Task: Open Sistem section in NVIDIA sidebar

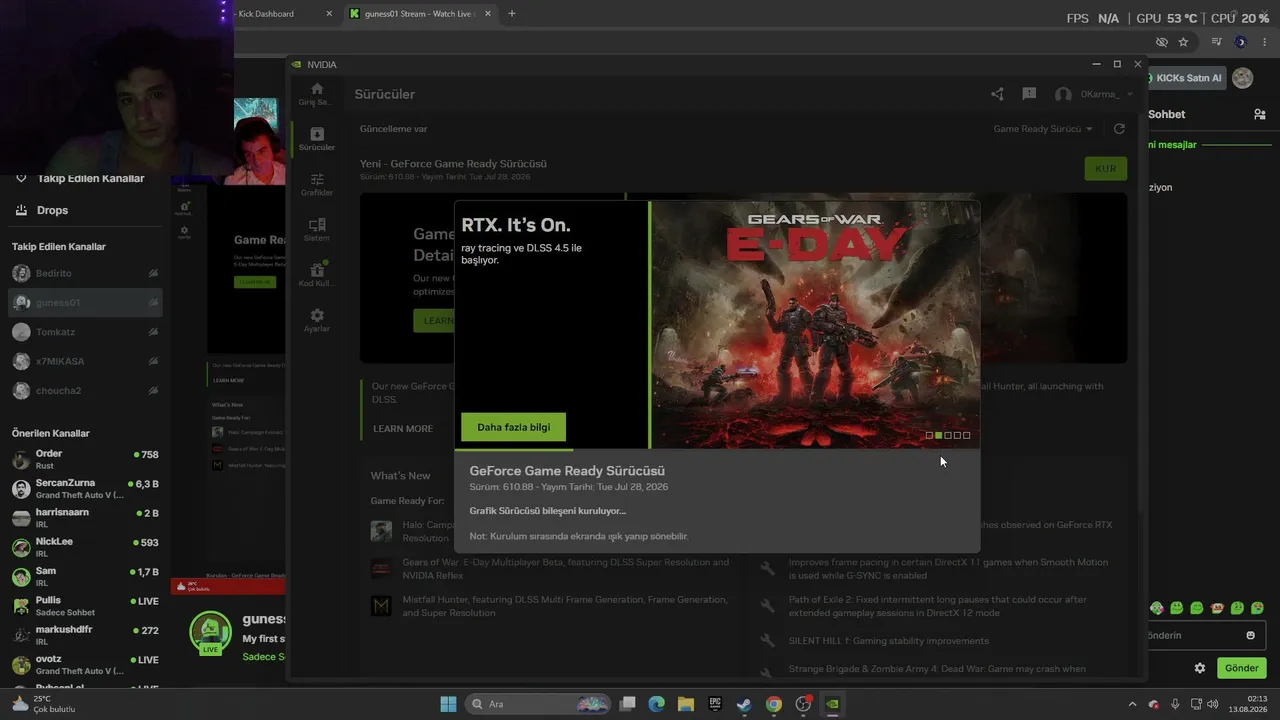Action: [x=316, y=230]
